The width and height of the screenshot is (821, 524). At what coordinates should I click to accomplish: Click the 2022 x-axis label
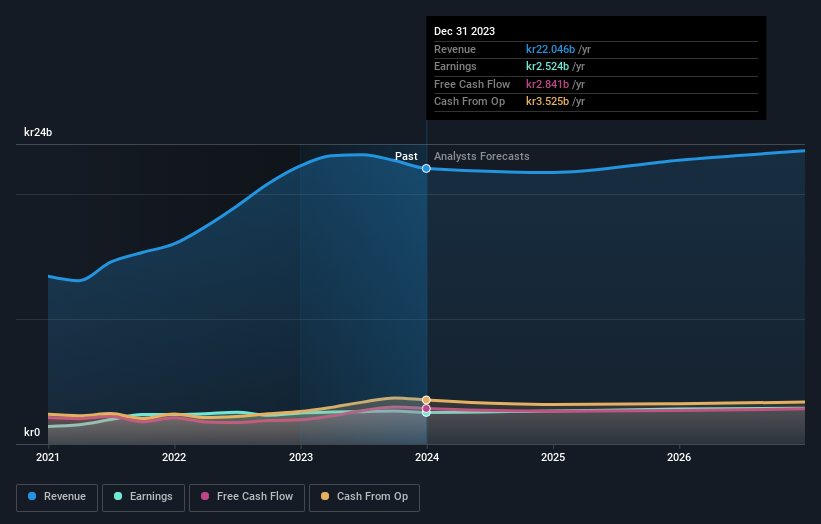174,457
